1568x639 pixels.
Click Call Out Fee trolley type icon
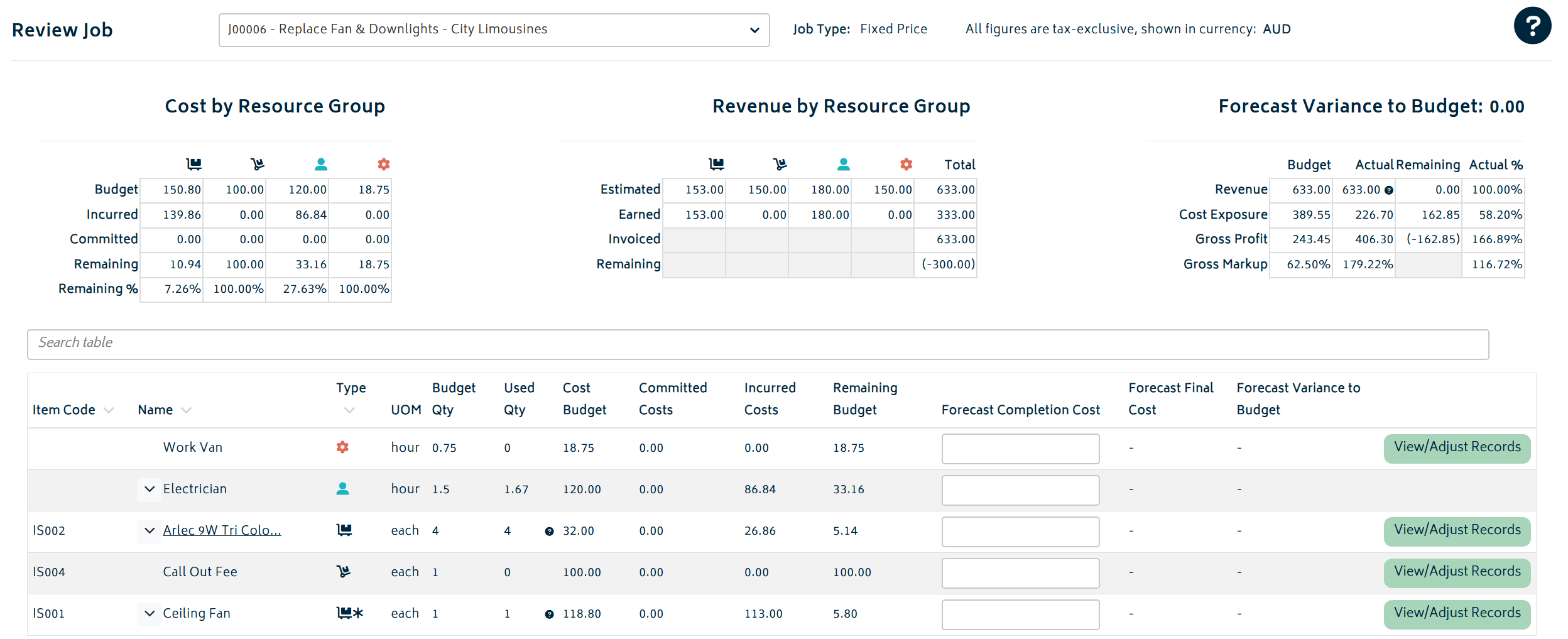tap(343, 571)
